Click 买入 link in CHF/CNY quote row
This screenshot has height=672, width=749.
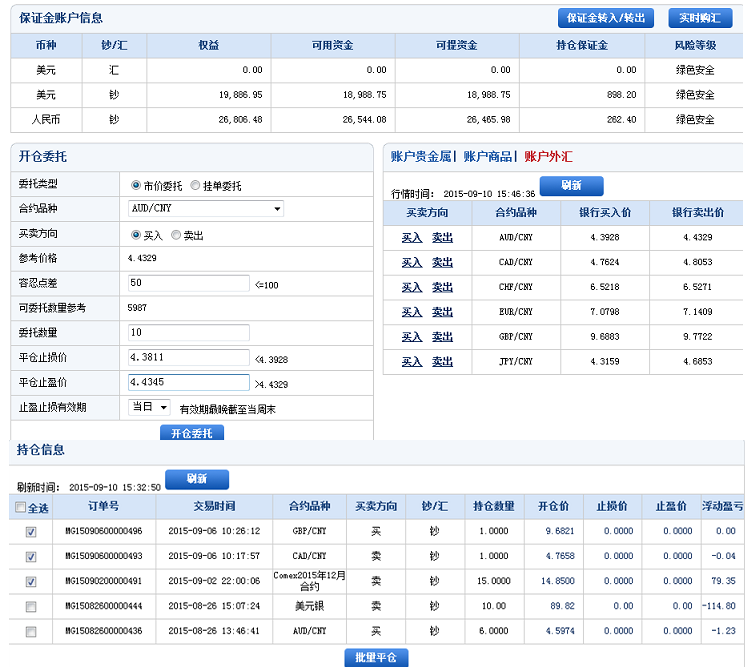[412, 287]
